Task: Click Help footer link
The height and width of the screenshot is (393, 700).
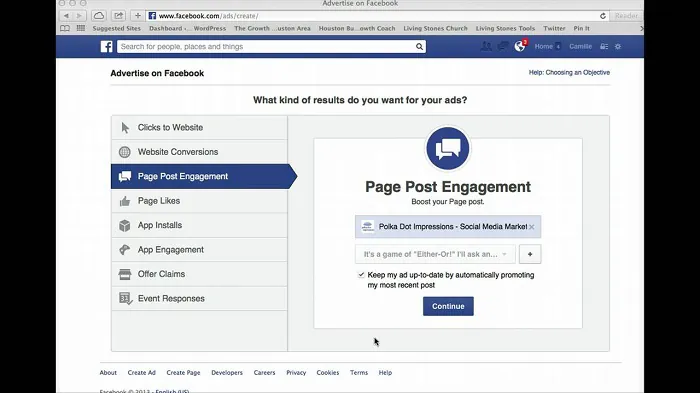Action: [x=385, y=372]
